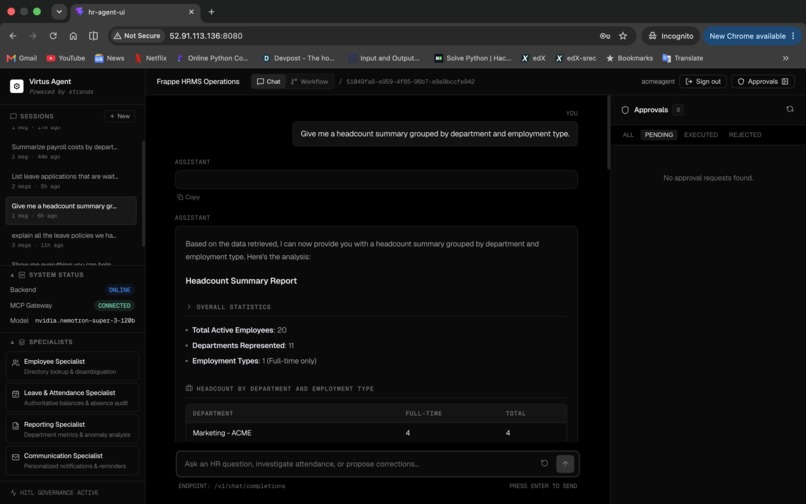Click the Sign out button

tap(703, 81)
